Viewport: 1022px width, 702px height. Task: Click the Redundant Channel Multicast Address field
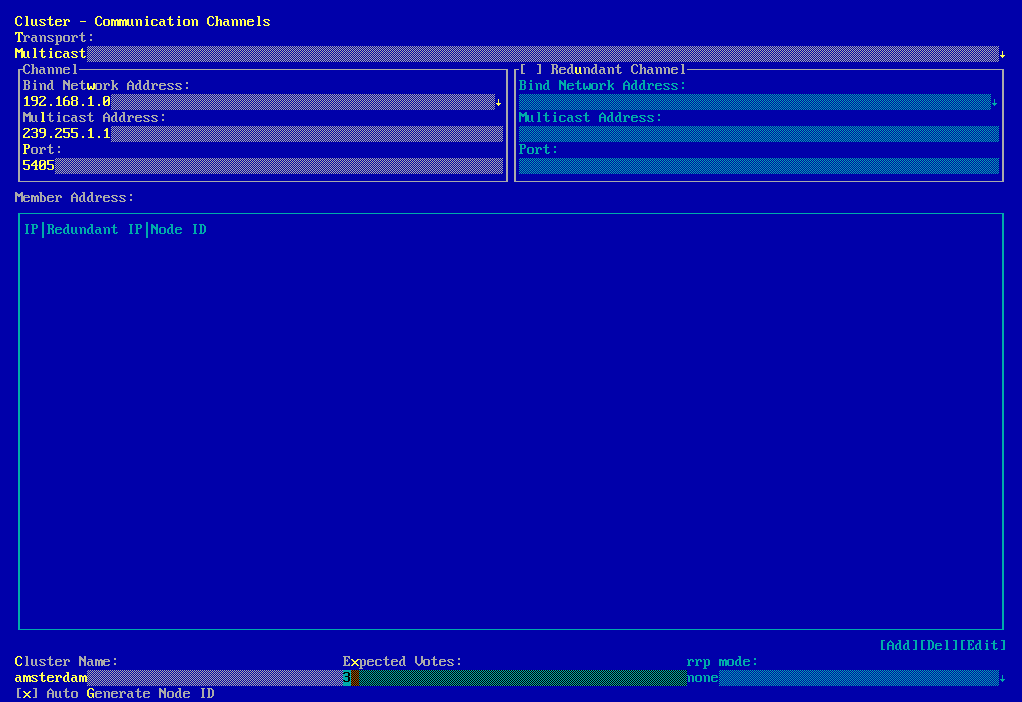click(758, 134)
